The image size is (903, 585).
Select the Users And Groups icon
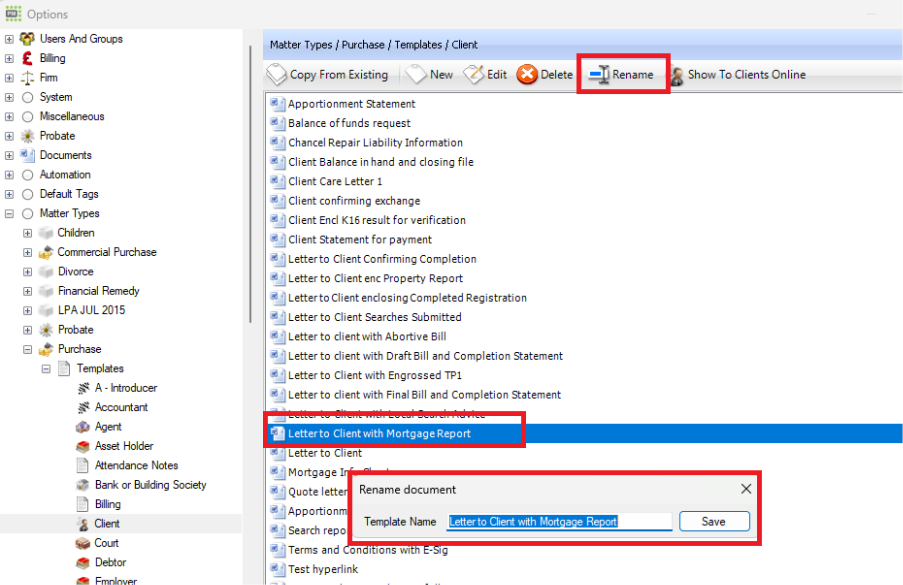pos(27,39)
